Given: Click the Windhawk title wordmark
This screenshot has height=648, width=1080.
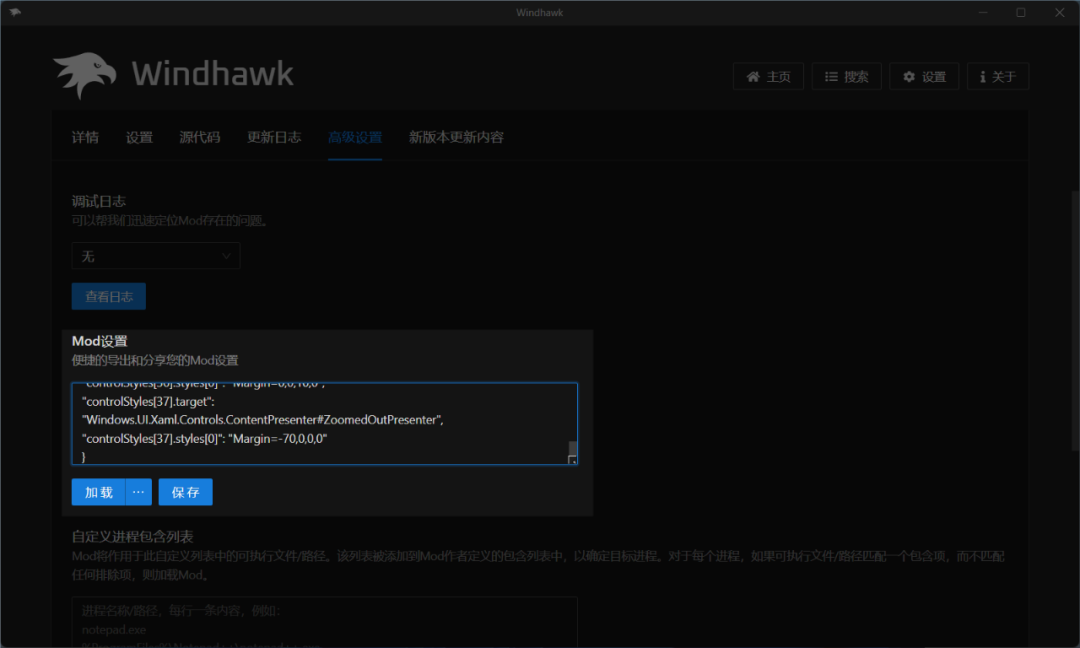Looking at the screenshot, I should pos(213,74).
